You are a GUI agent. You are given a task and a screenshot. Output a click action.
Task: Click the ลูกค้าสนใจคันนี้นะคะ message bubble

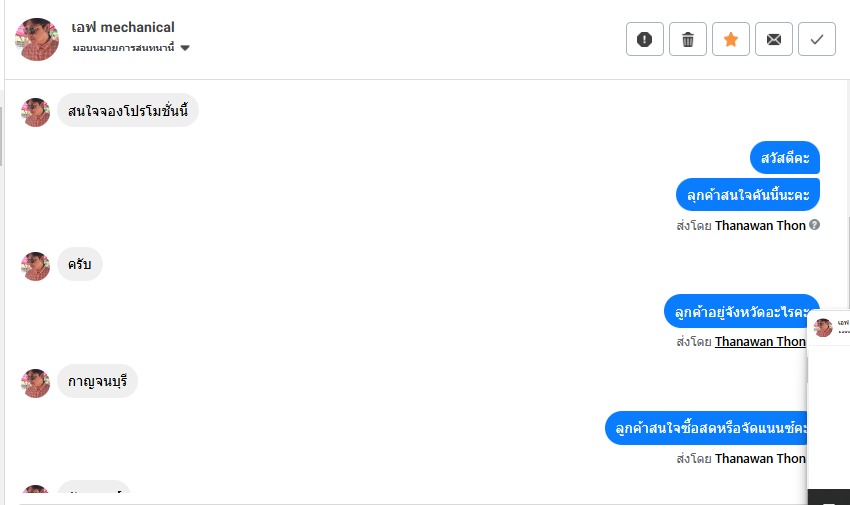pos(748,194)
